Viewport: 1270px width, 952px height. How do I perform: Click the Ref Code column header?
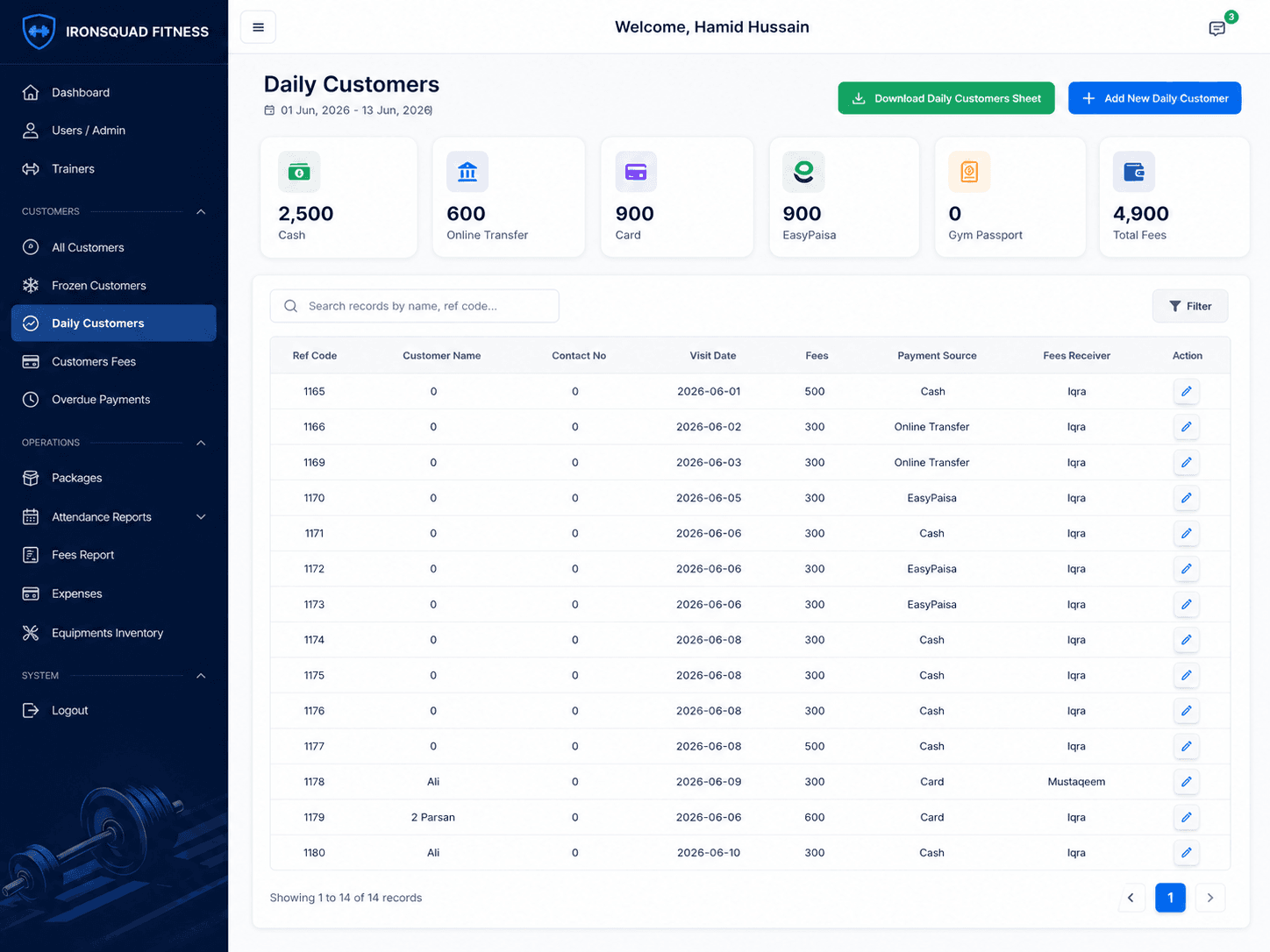coord(315,356)
